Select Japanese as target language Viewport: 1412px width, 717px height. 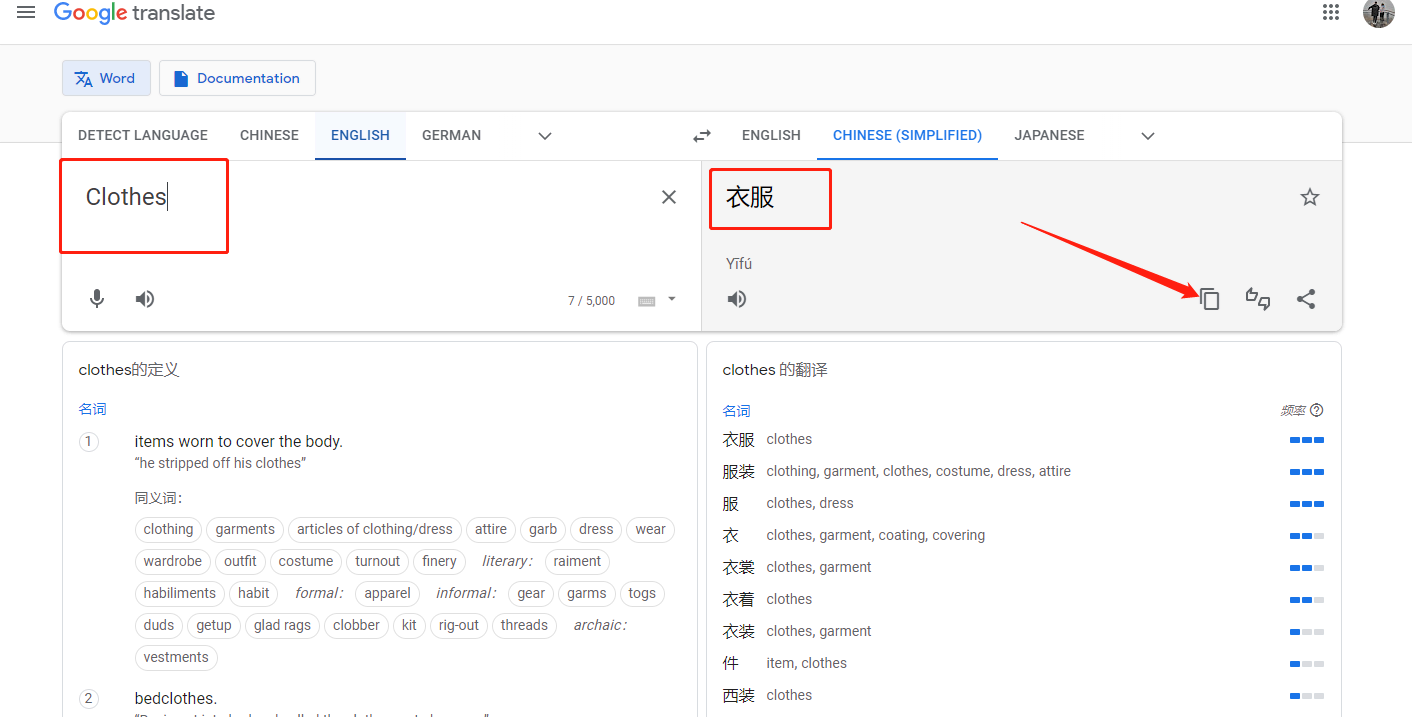click(1049, 135)
